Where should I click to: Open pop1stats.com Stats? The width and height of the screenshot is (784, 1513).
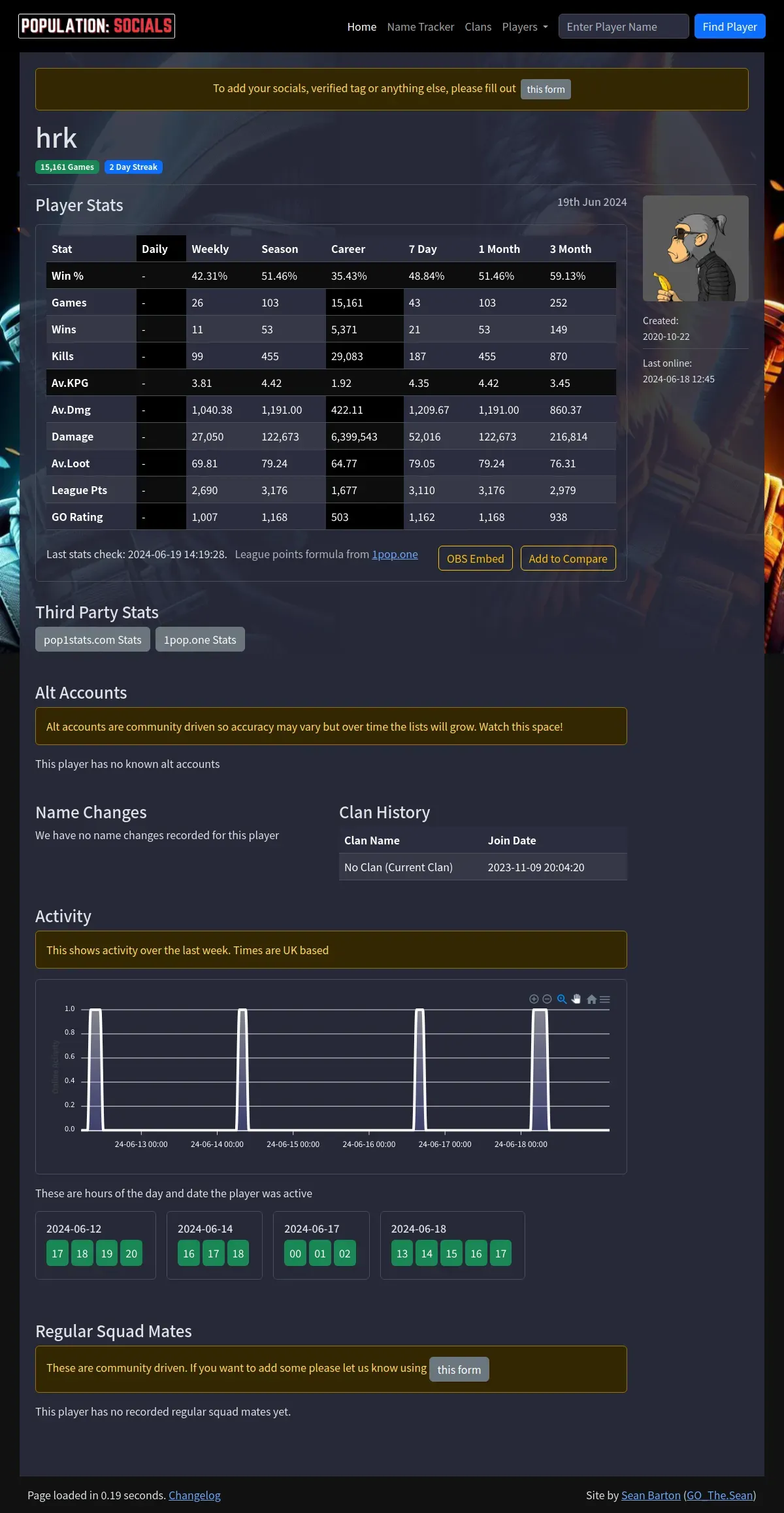(93, 639)
